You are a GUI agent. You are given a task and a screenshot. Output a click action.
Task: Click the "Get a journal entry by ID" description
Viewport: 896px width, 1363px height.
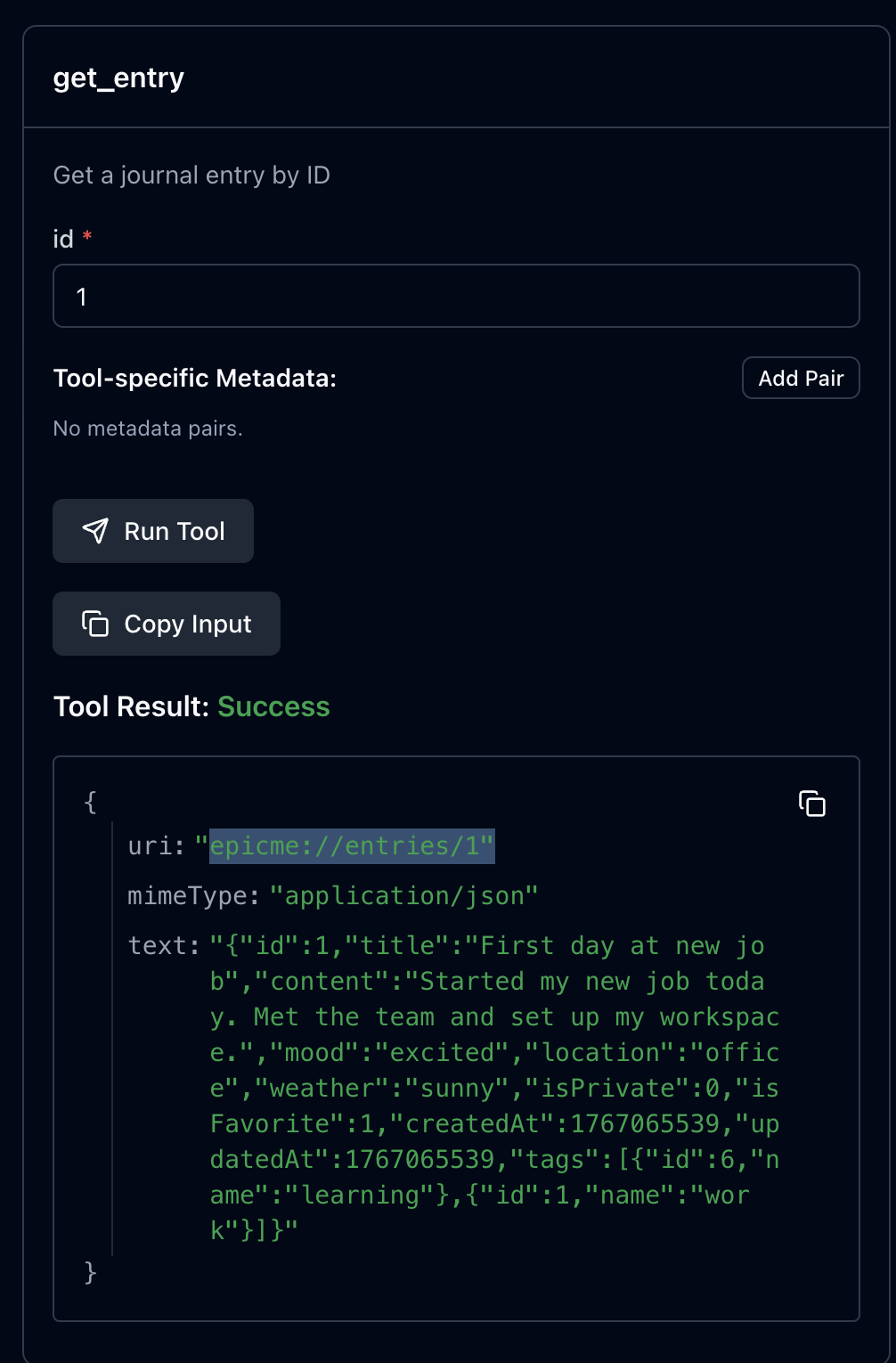pos(191,175)
